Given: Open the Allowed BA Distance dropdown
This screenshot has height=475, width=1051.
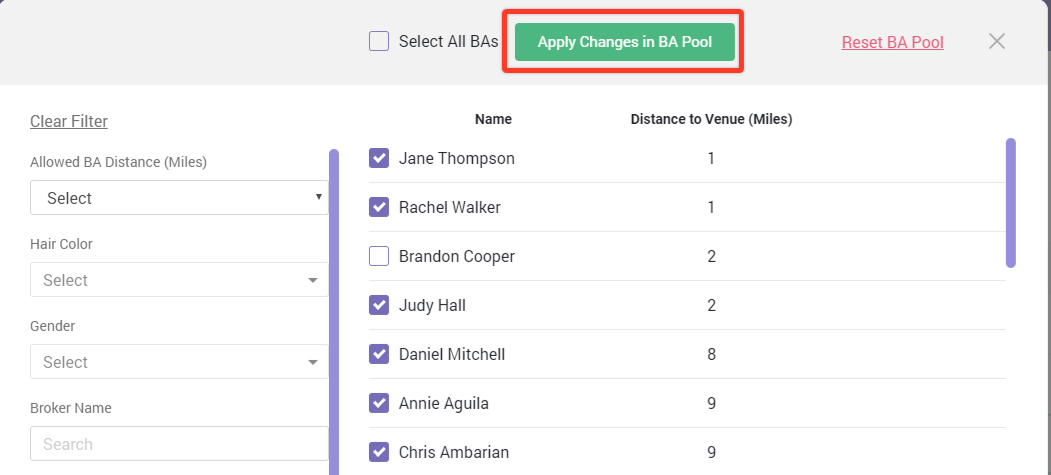Looking at the screenshot, I should [179, 198].
